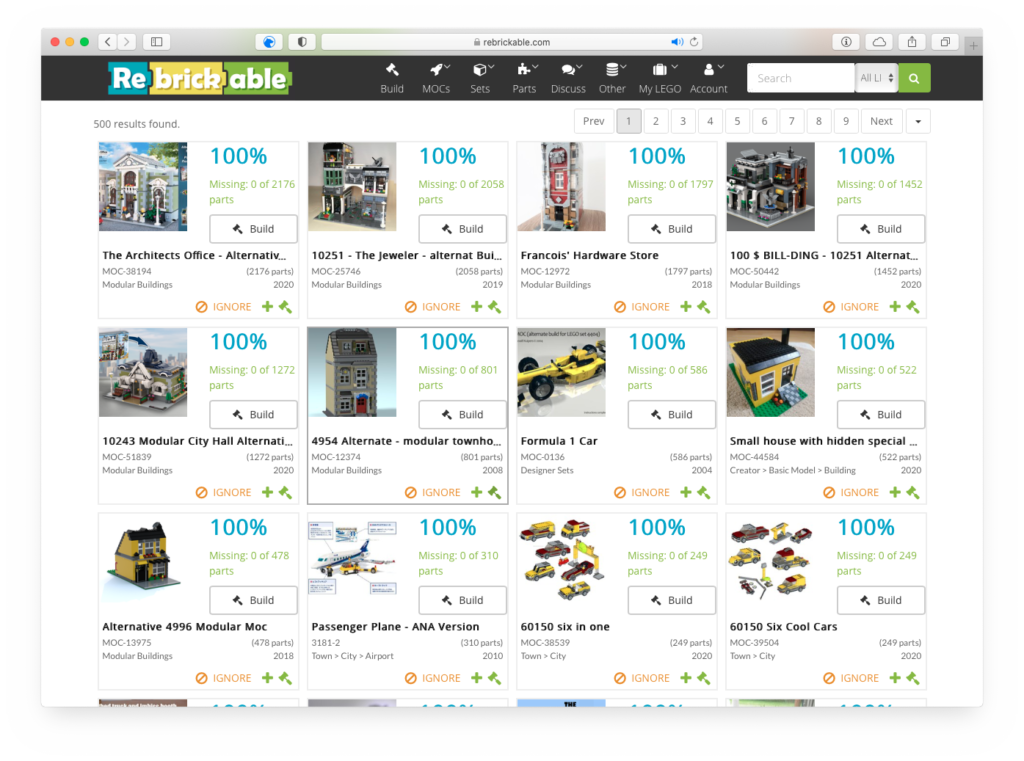Open the Parts menu
Screen dimensions: 1024x761
524,77
